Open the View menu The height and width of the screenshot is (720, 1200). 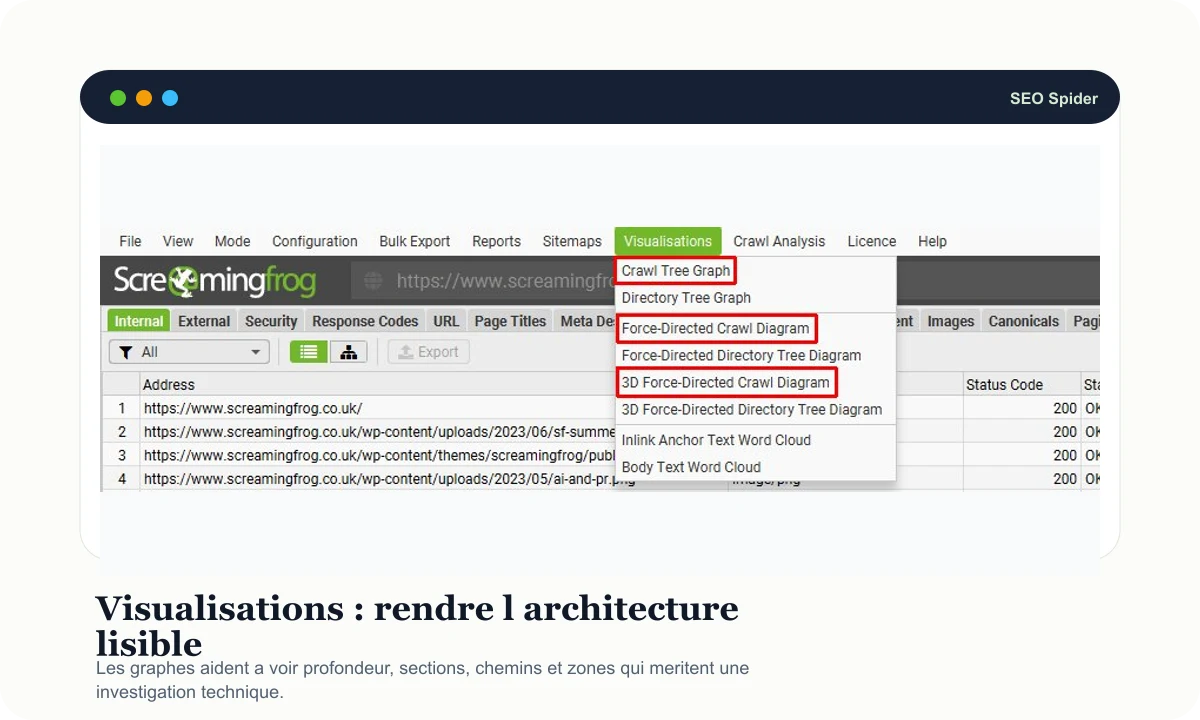pos(178,241)
